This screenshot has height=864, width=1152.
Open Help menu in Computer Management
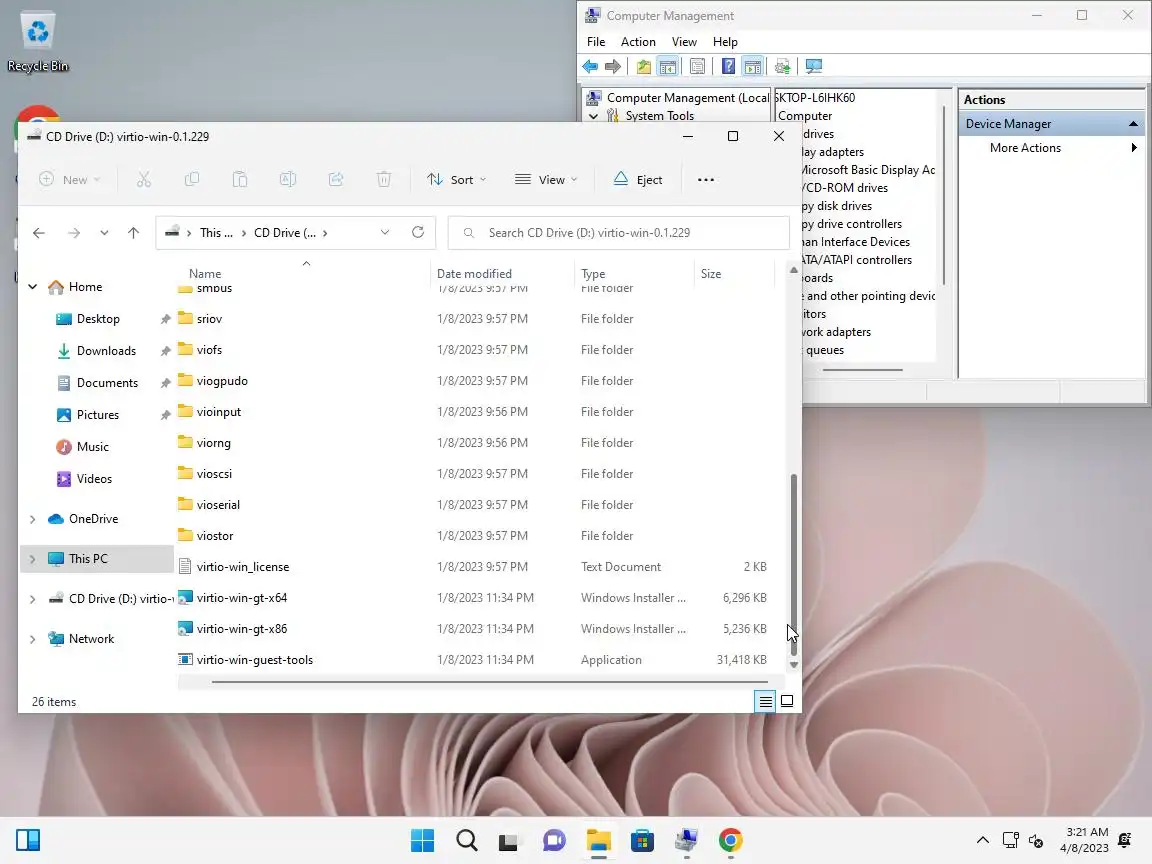[x=724, y=42]
